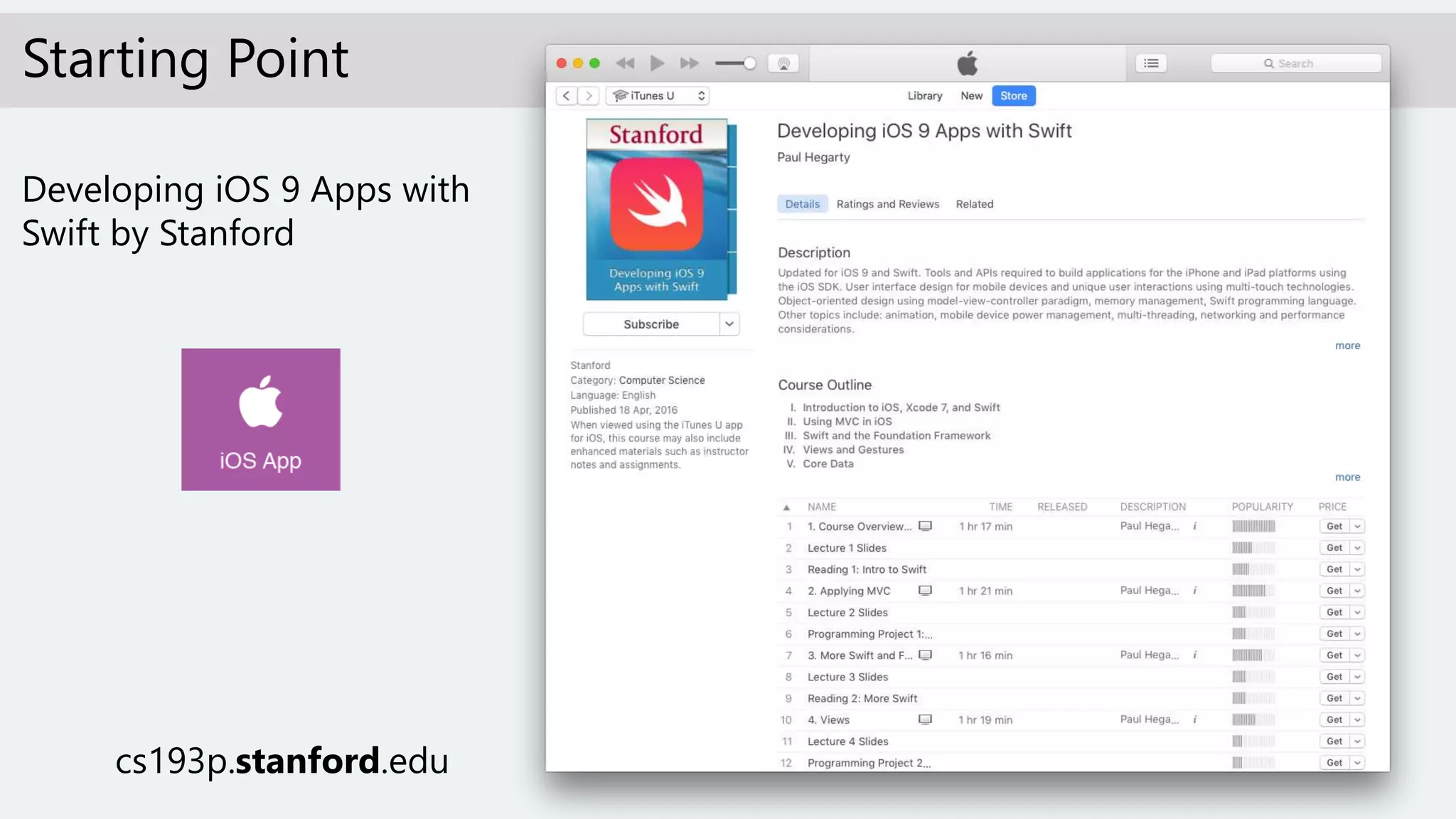
Task: Click 'more' under Course Outline
Action: 1347,477
